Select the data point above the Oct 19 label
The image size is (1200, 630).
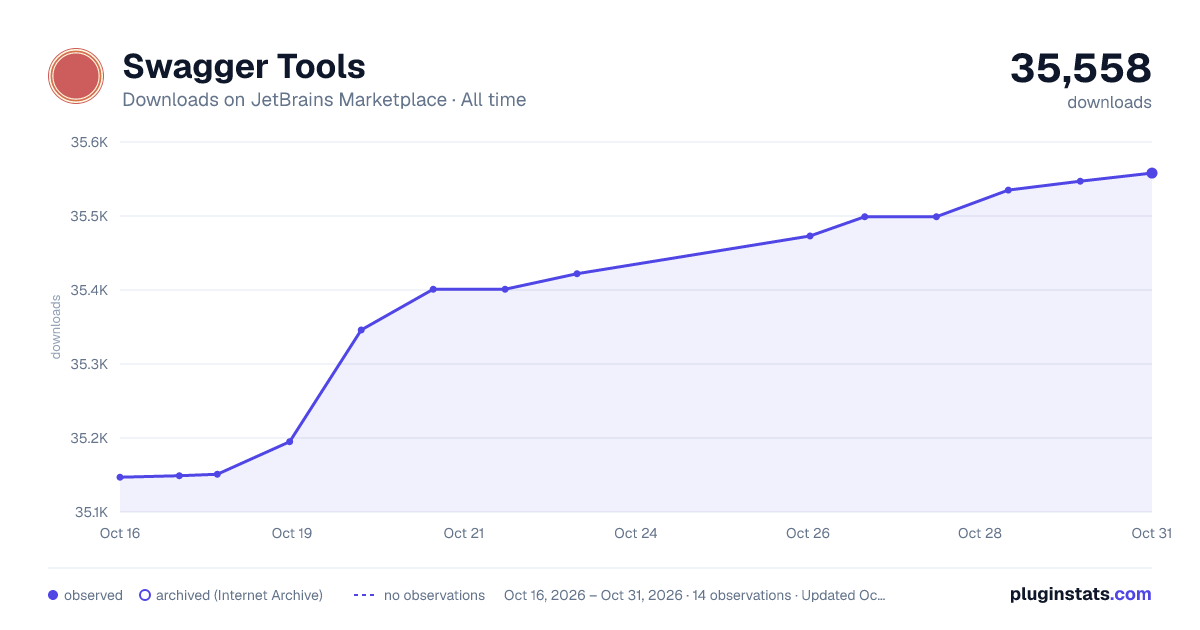290,441
